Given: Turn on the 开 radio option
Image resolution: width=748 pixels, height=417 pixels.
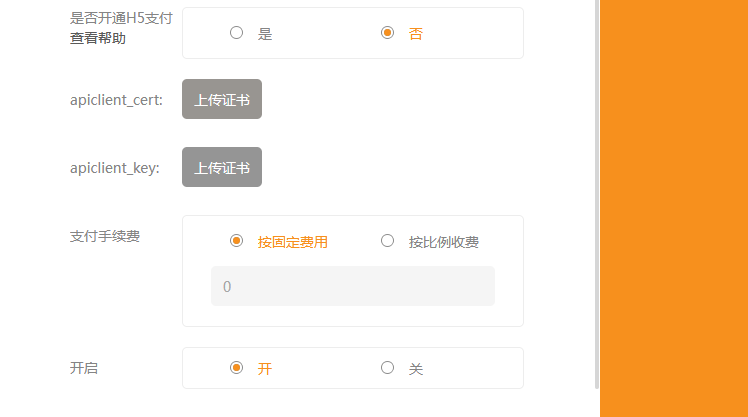Looking at the screenshot, I should click(237, 368).
